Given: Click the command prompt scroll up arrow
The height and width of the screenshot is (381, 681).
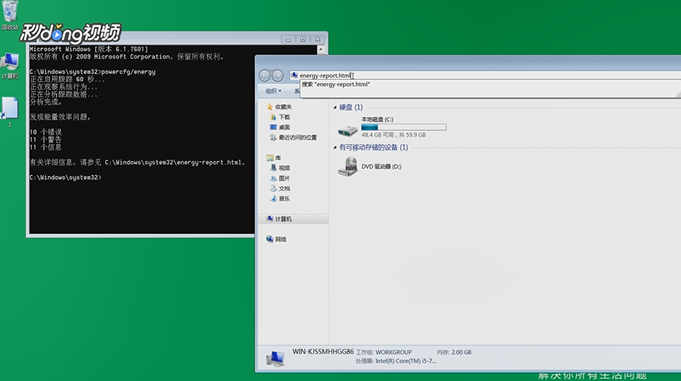Looking at the screenshot, I should pos(321,50).
